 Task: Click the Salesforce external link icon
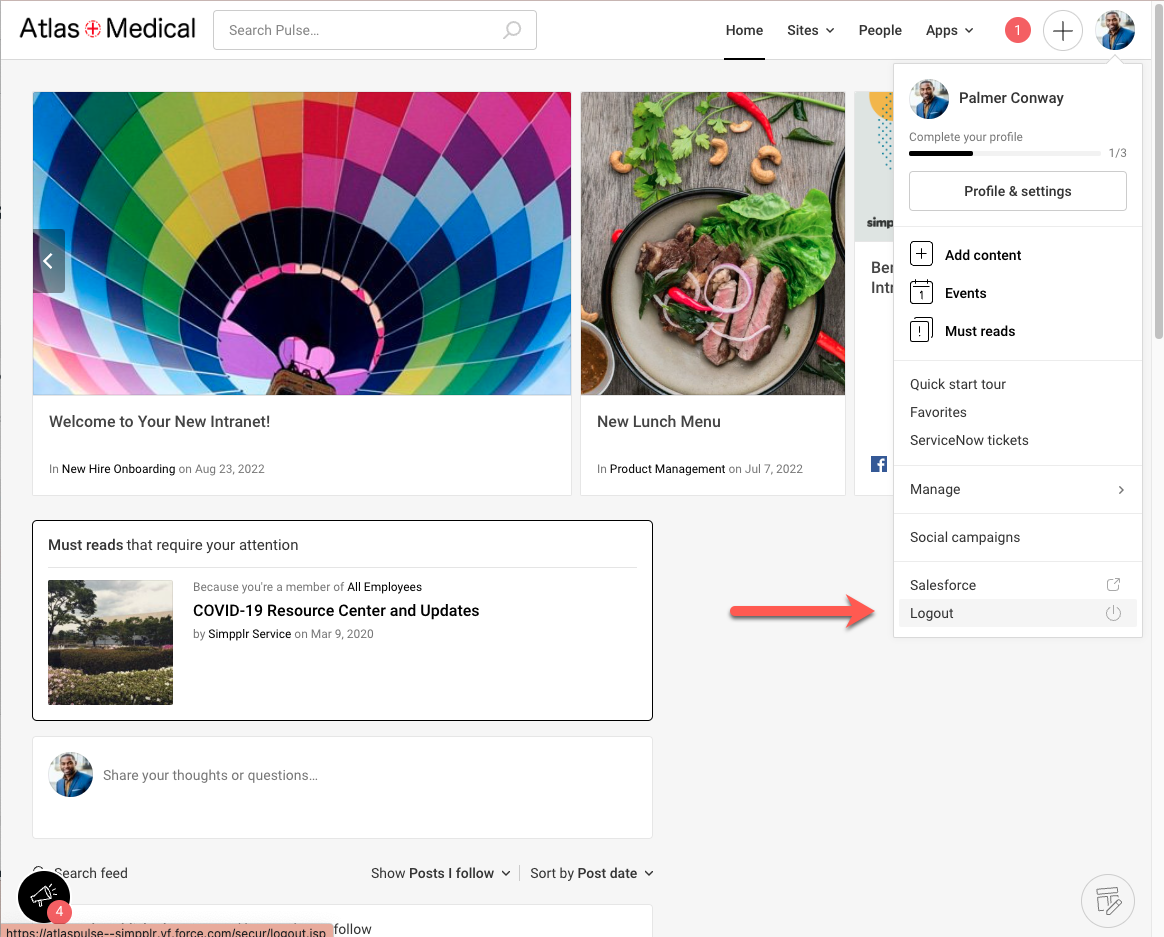[1113, 584]
